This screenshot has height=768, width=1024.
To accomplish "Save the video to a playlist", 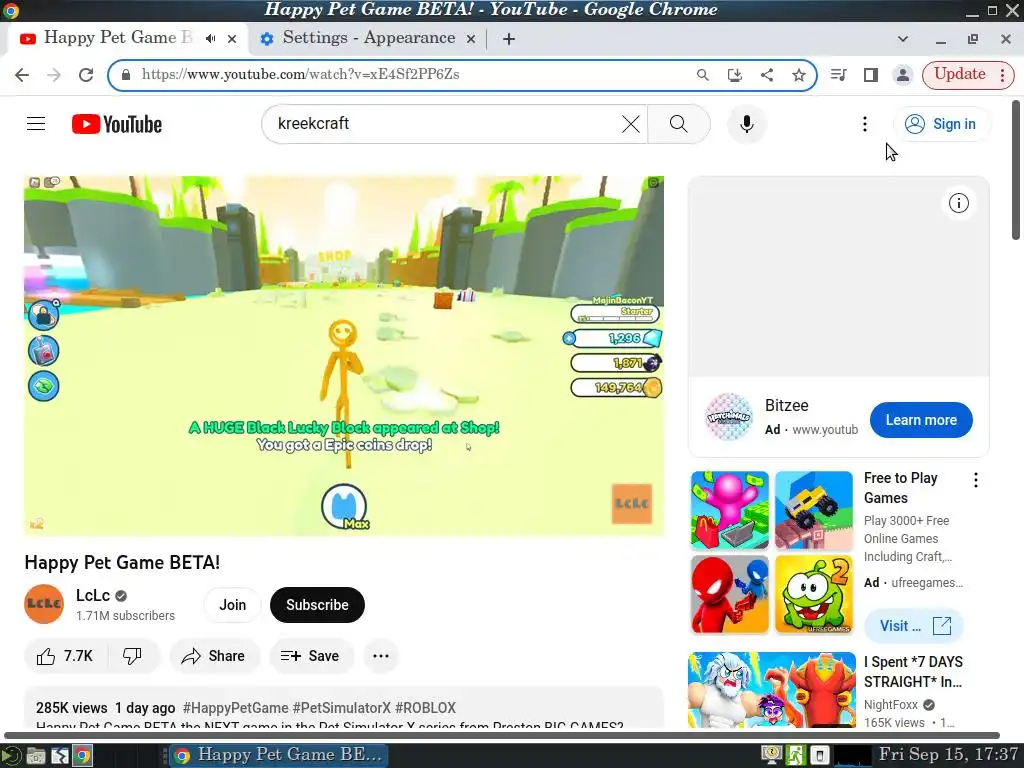I will pyautogui.click(x=310, y=656).
